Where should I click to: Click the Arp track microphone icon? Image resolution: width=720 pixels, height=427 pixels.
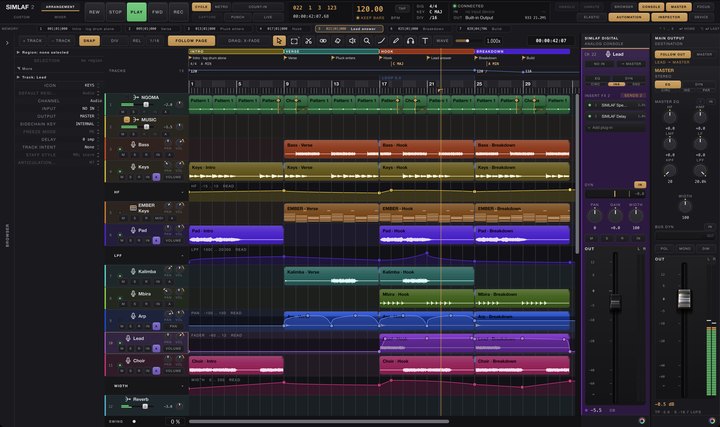pyautogui.click(x=133, y=316)
